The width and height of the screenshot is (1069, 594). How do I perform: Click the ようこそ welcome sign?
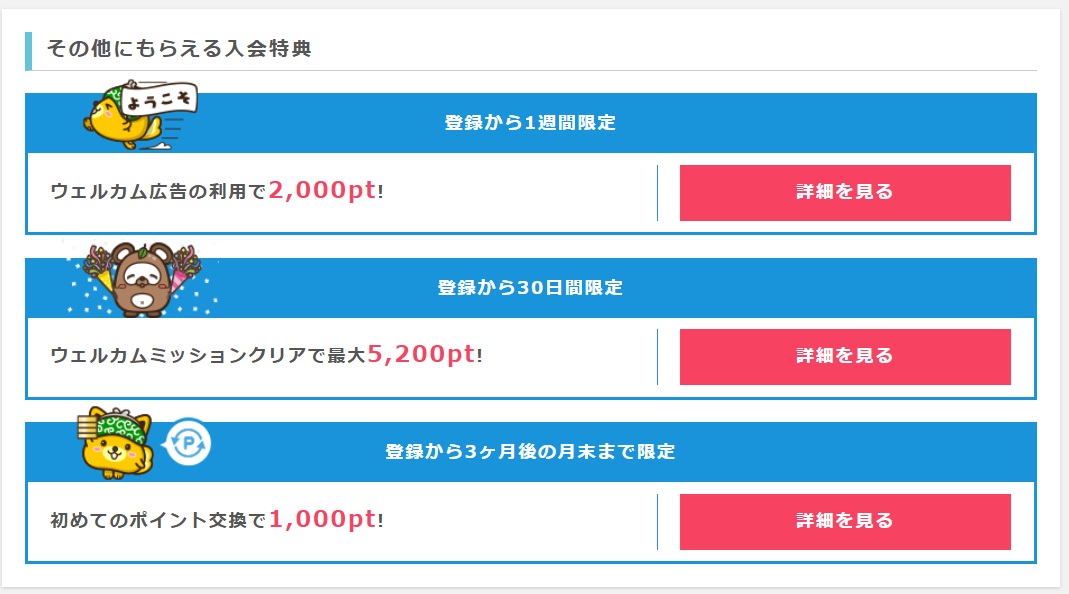161,100
